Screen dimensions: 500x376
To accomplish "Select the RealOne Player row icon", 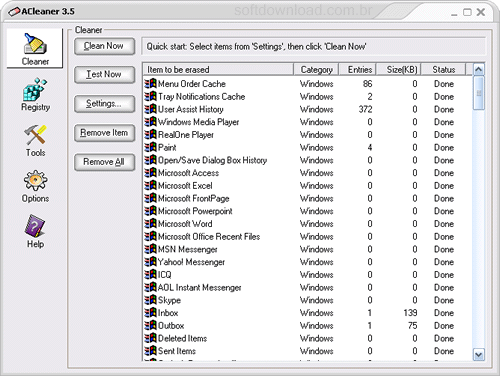I will coord(150,134).
